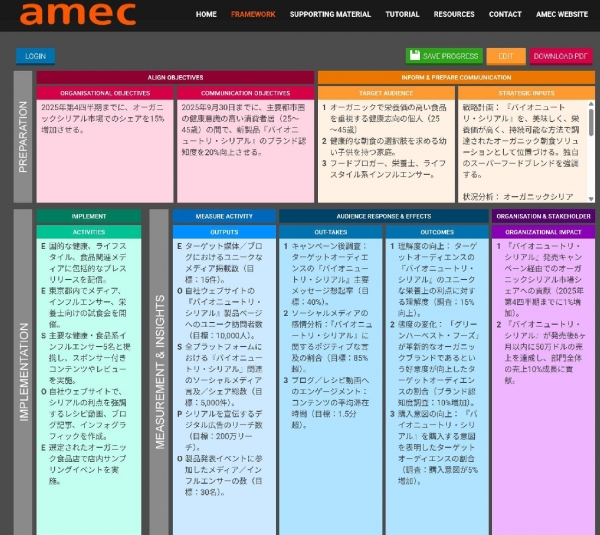Click target audience item 3 フードブロガー

(x=384, y=169)
